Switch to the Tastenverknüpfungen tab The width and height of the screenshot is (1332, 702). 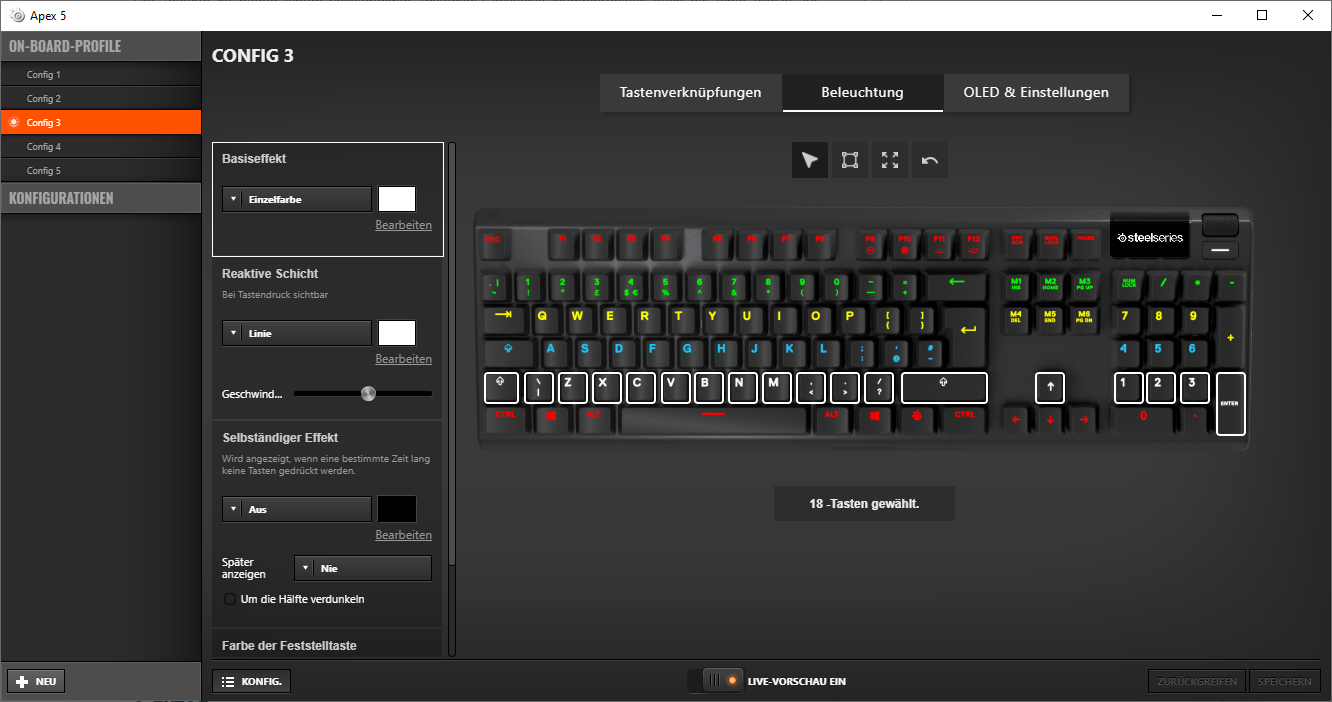pos(690,92)
